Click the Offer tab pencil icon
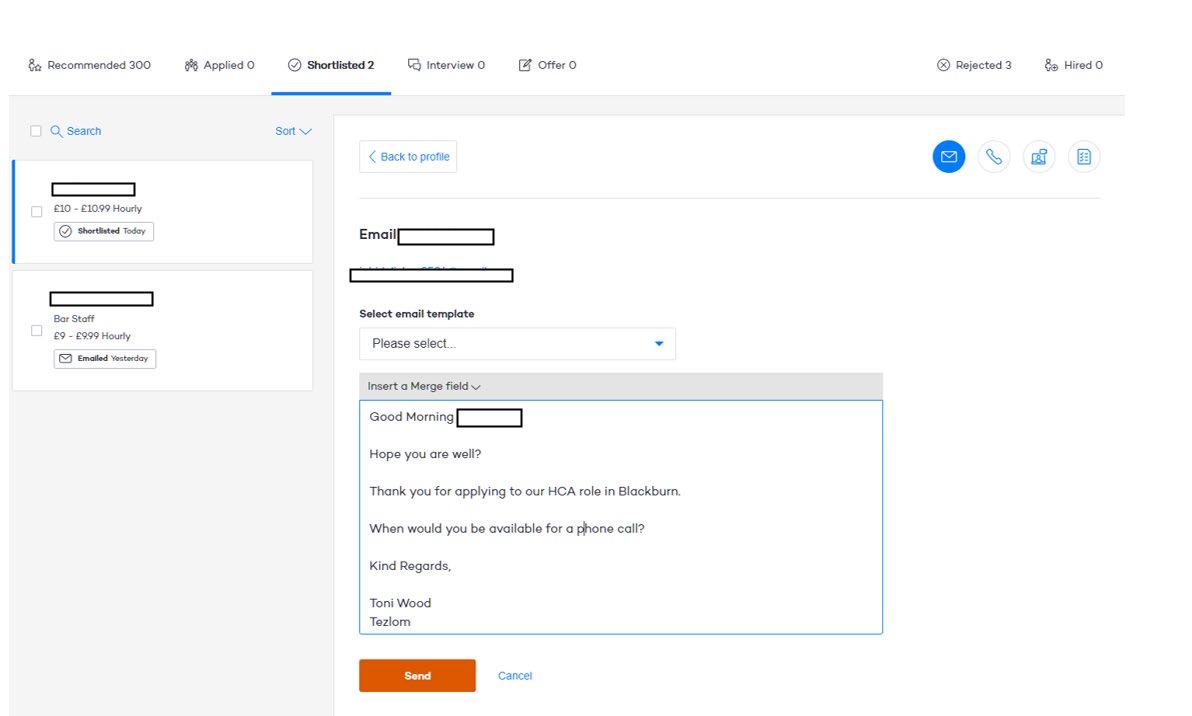1192x716 pixels. pos(525,65)
